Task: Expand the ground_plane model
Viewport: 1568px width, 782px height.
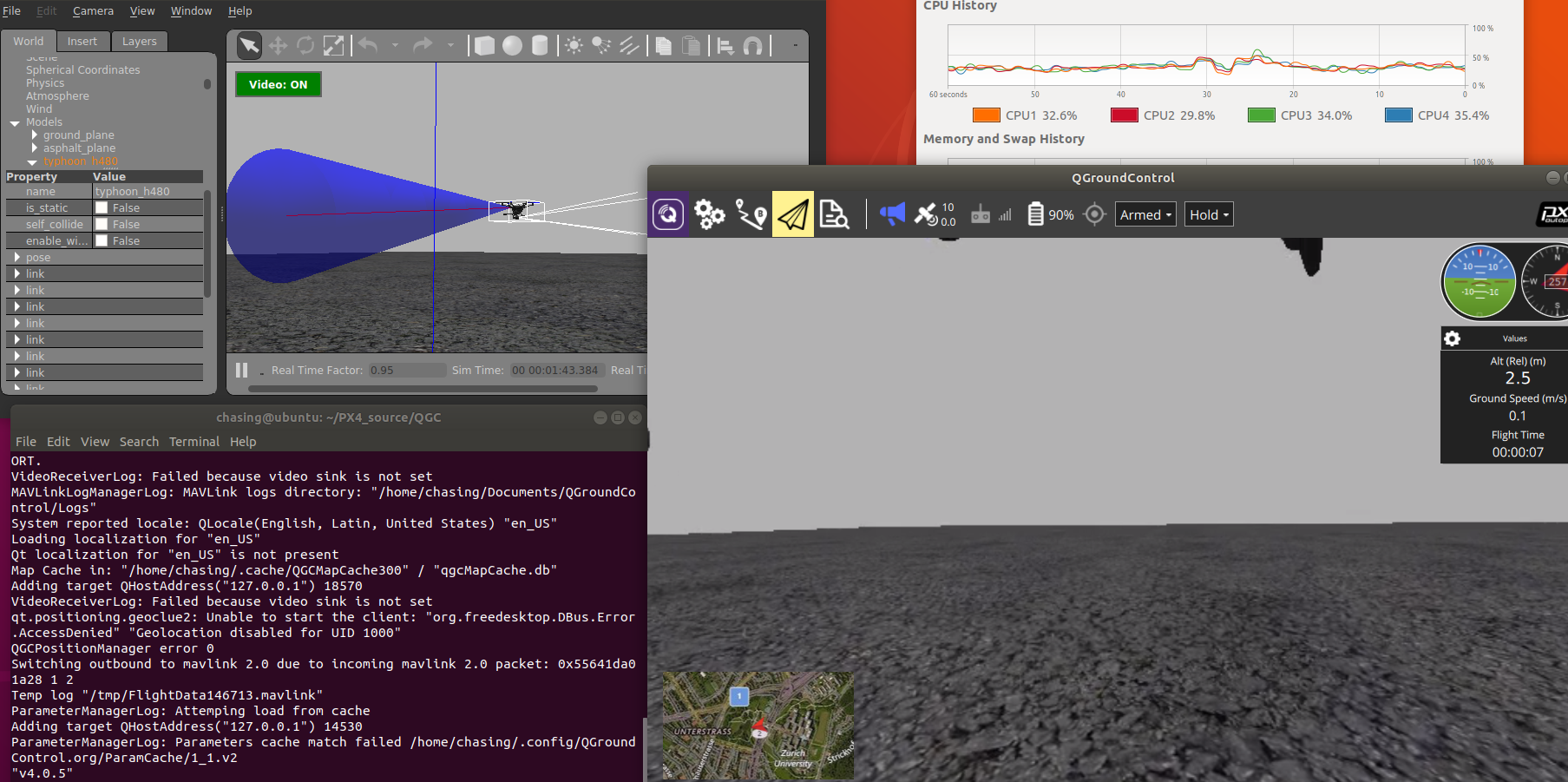Action: pyautogui.click(x=35, y=135)
